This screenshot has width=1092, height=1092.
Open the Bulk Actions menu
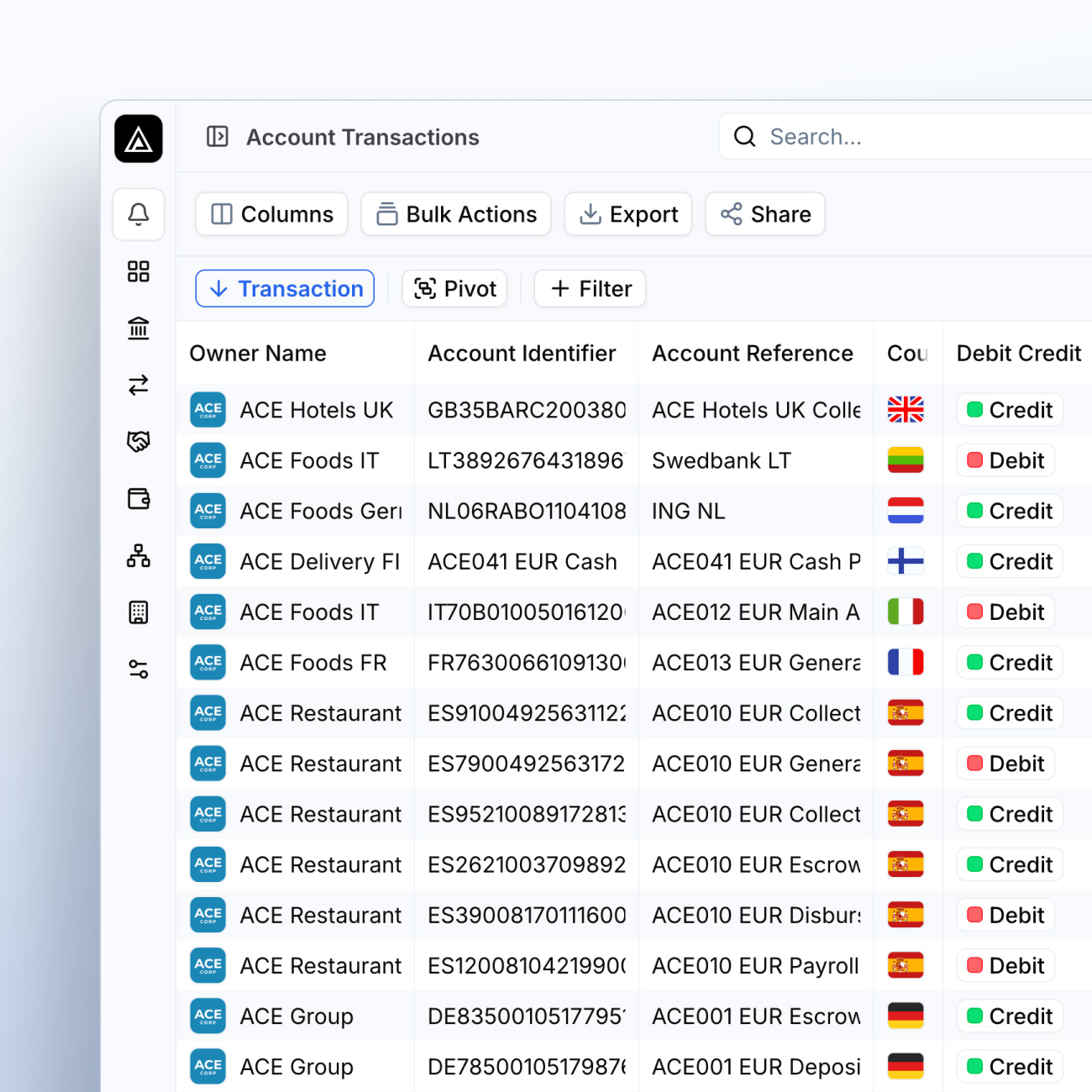(x=456, y=214)
